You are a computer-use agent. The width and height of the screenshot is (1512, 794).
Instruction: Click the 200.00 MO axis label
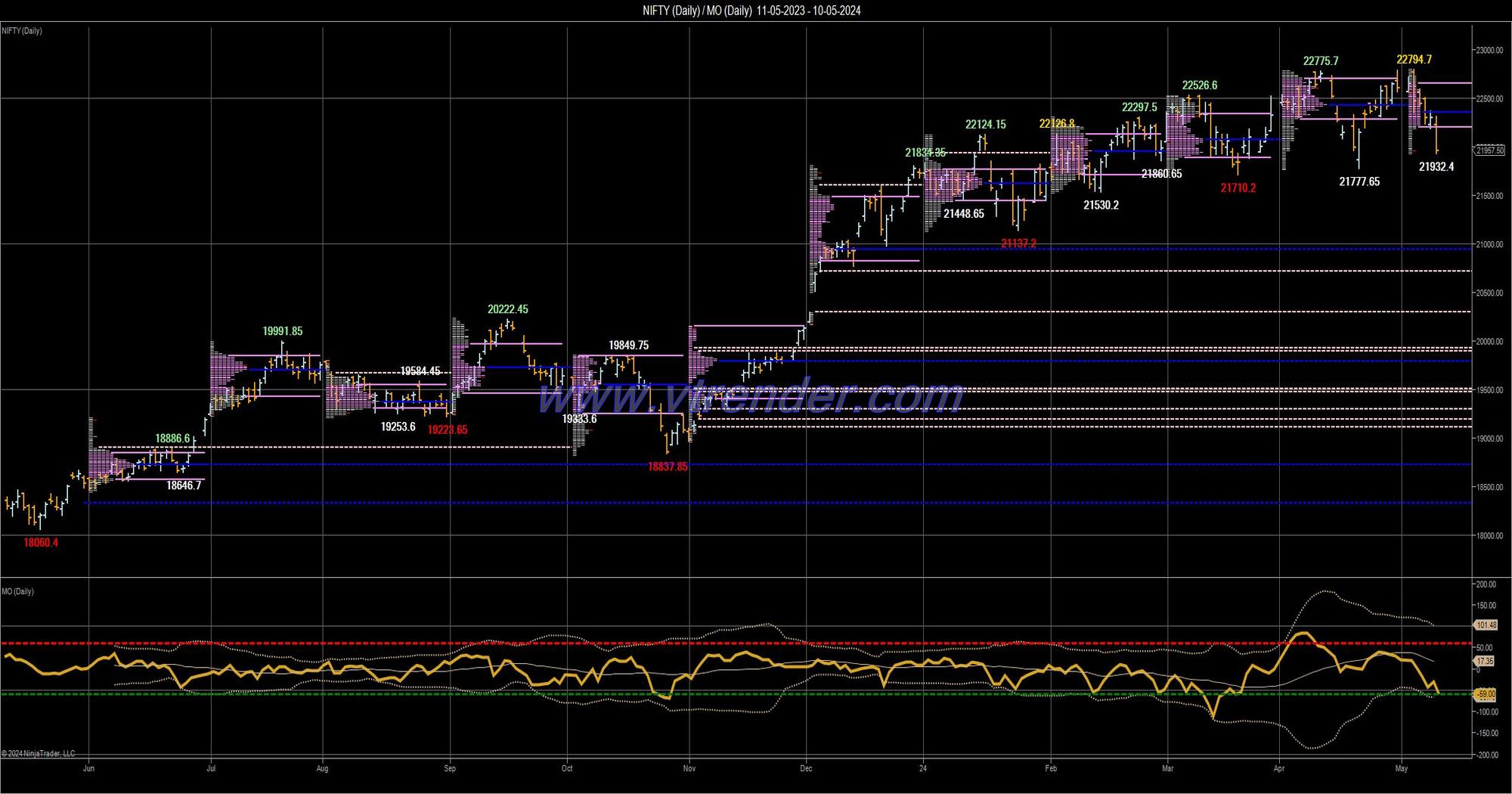coord(1486,585)
